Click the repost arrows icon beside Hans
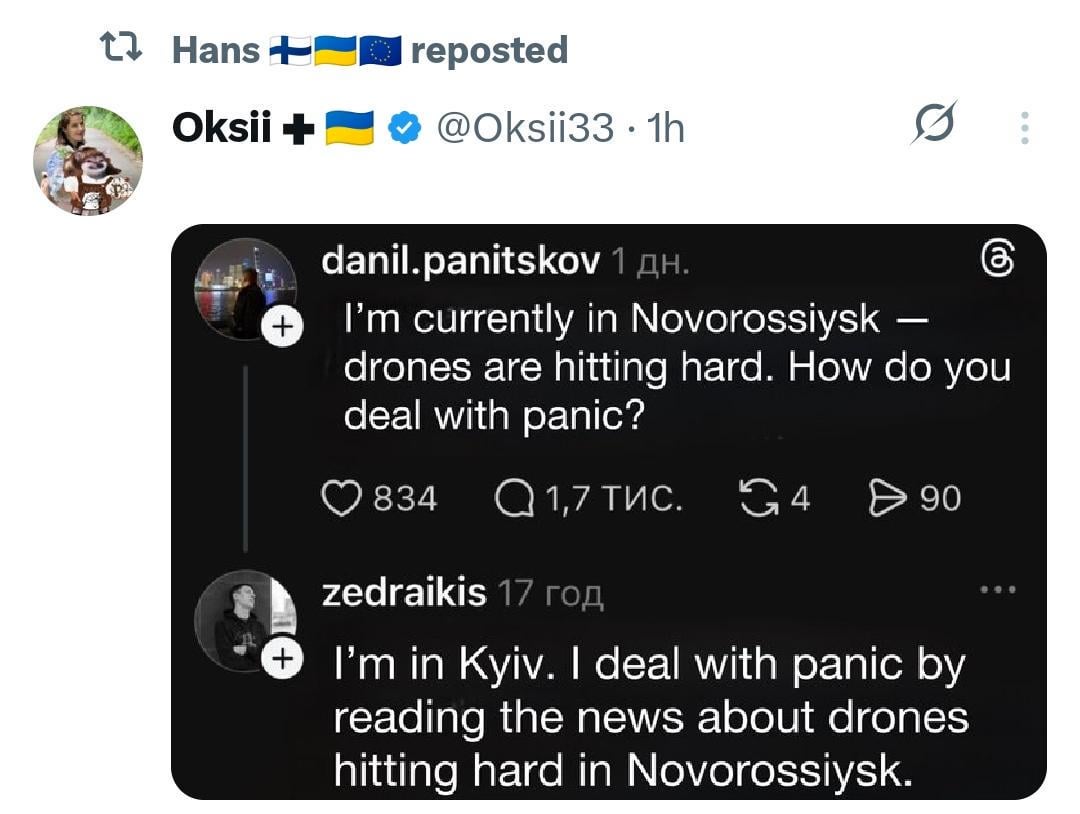The image size is (1080, 814). click(122, 47)
